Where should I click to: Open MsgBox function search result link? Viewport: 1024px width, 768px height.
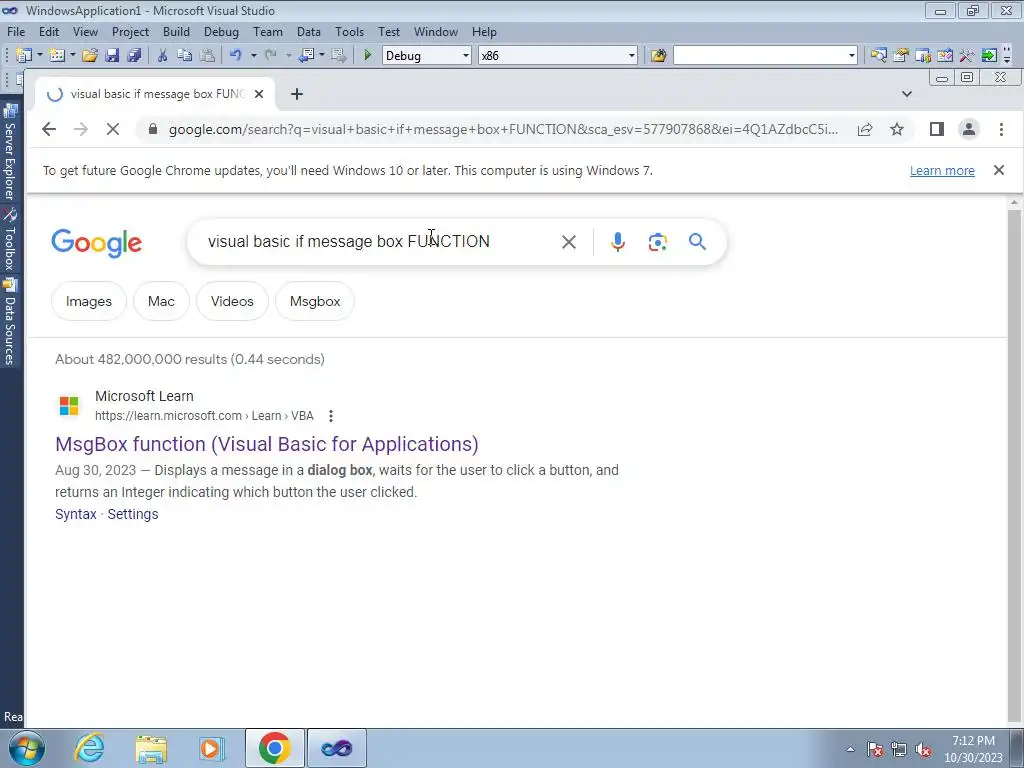[x=266, y=444]
